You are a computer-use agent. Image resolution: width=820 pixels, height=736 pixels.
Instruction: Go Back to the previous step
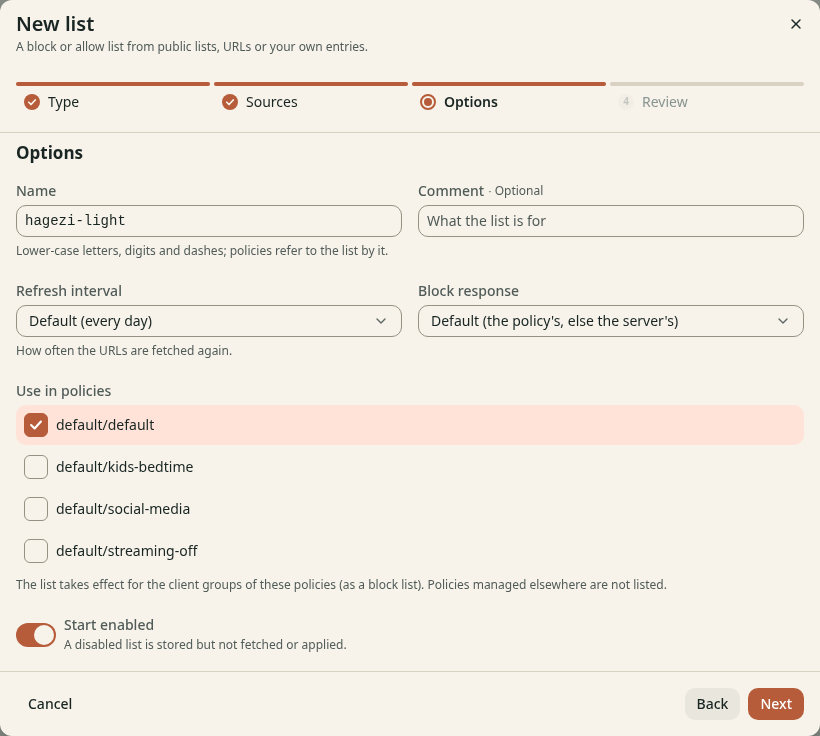click(712, 704)
